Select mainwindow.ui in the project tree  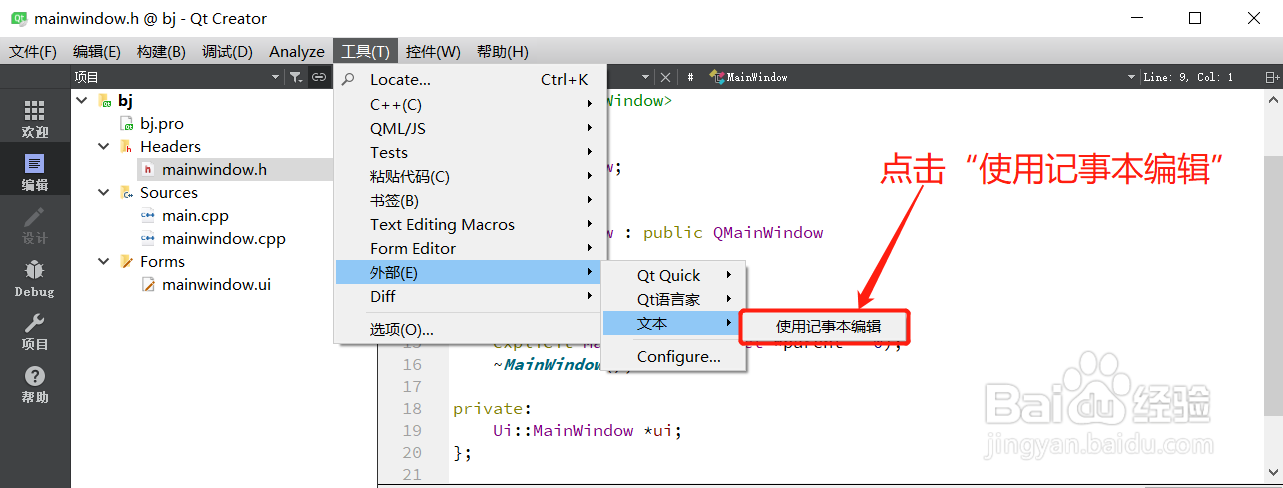click(216, 285)
